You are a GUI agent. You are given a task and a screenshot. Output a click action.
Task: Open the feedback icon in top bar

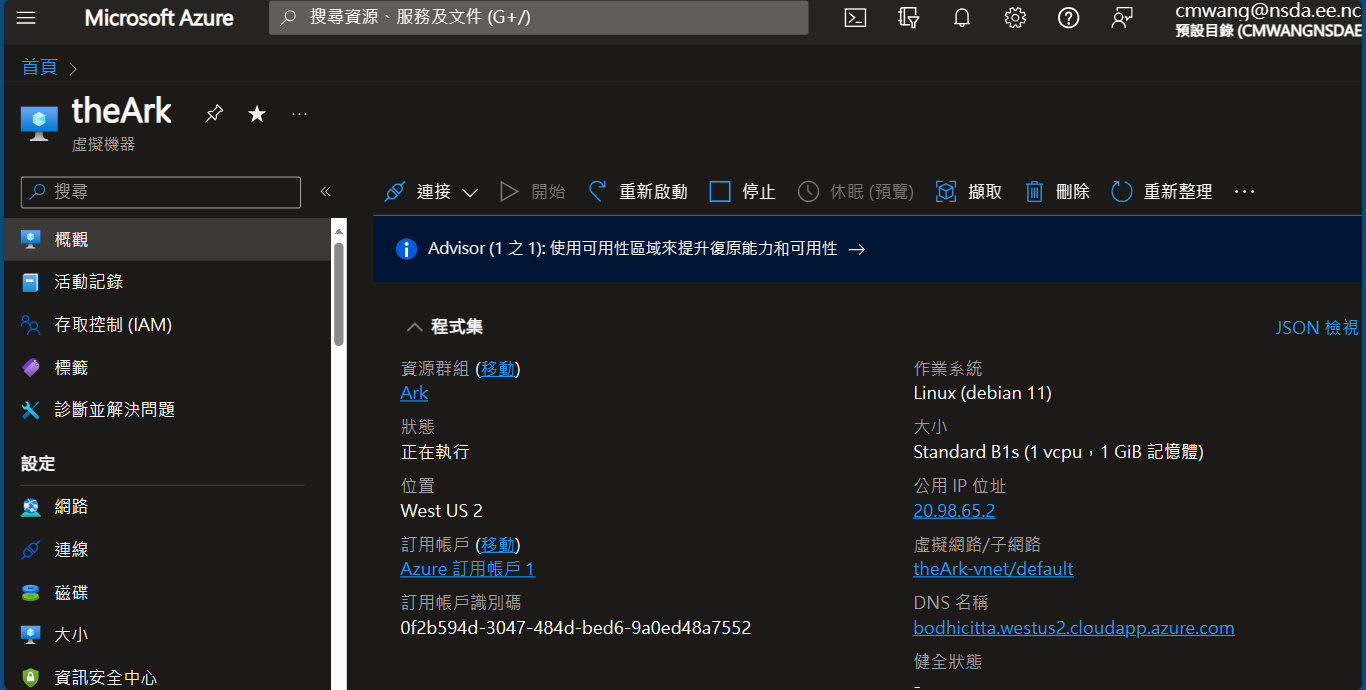point(1122,18)
